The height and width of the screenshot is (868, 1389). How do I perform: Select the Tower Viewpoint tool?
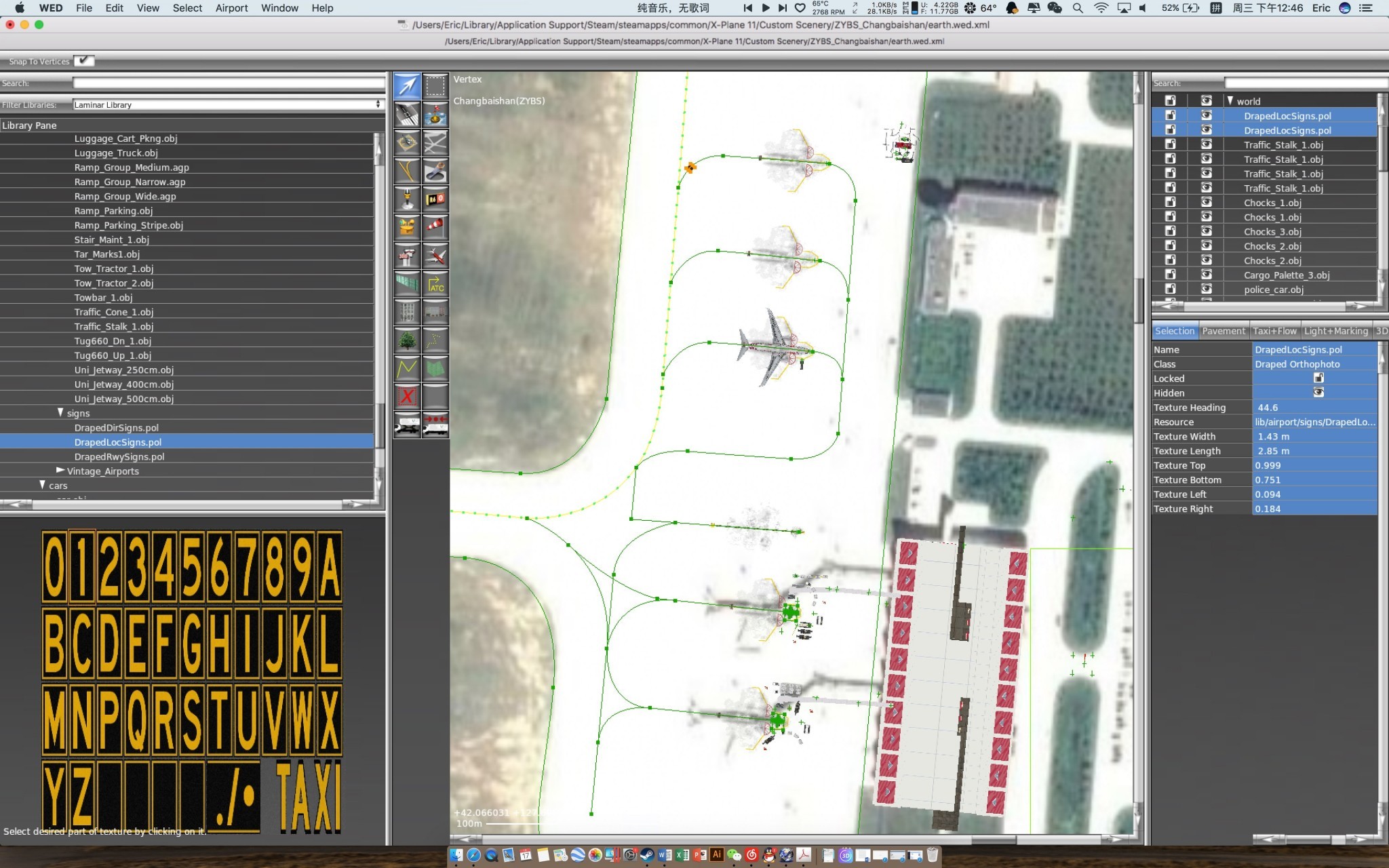[407, 256]
